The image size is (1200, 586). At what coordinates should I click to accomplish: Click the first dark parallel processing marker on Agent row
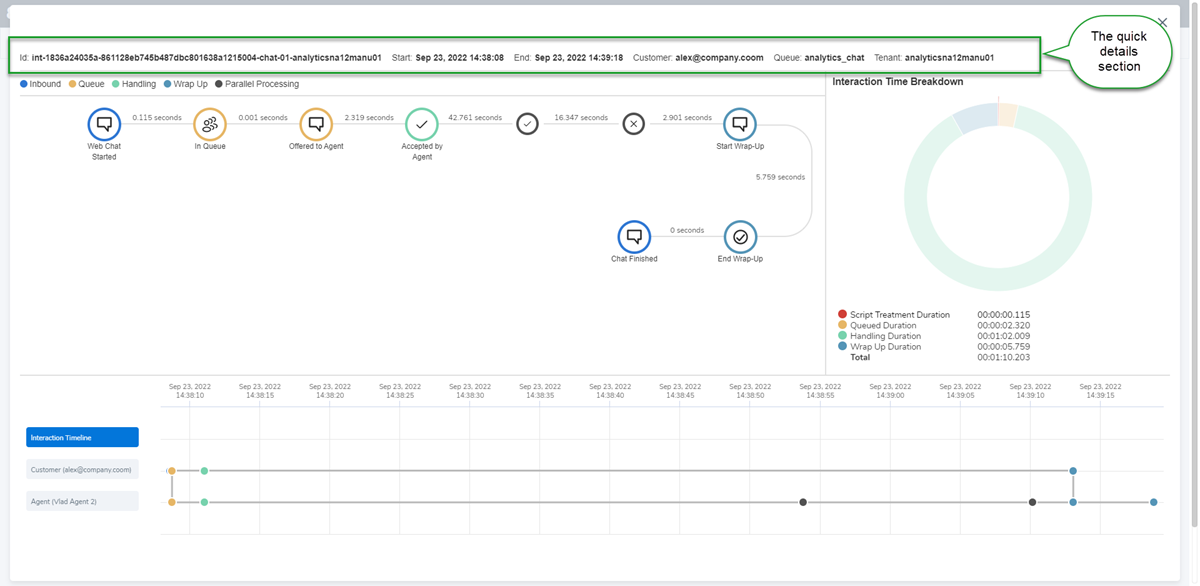coord(803,502)
